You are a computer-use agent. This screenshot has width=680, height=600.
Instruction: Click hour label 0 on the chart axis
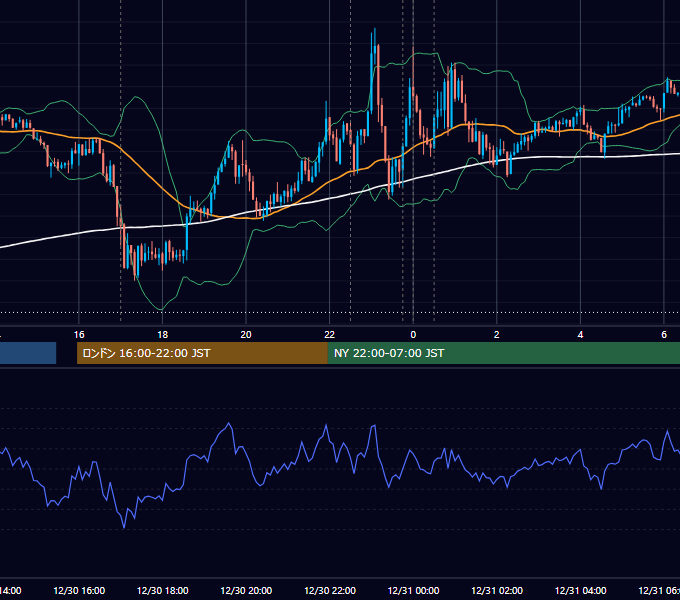pyautogui.click(x=413, y=335)
